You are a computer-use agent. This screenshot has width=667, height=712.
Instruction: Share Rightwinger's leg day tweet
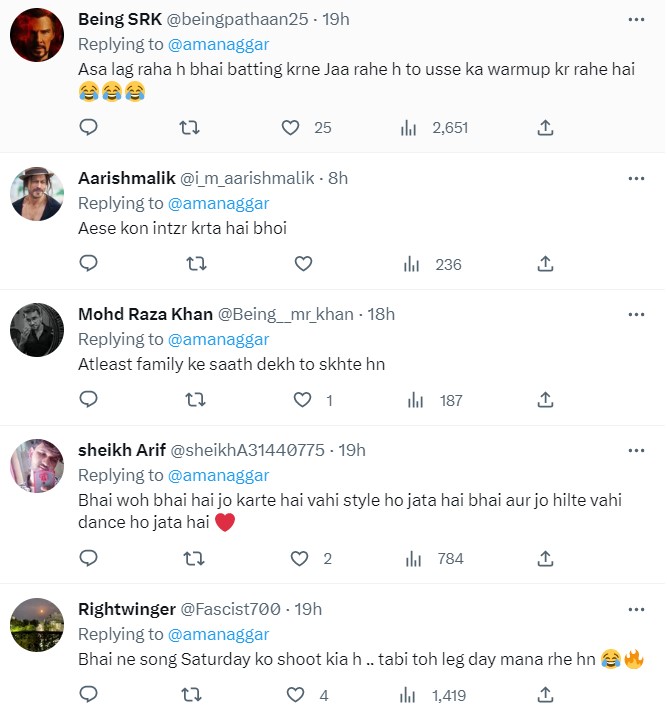click(x=545, y=694)
